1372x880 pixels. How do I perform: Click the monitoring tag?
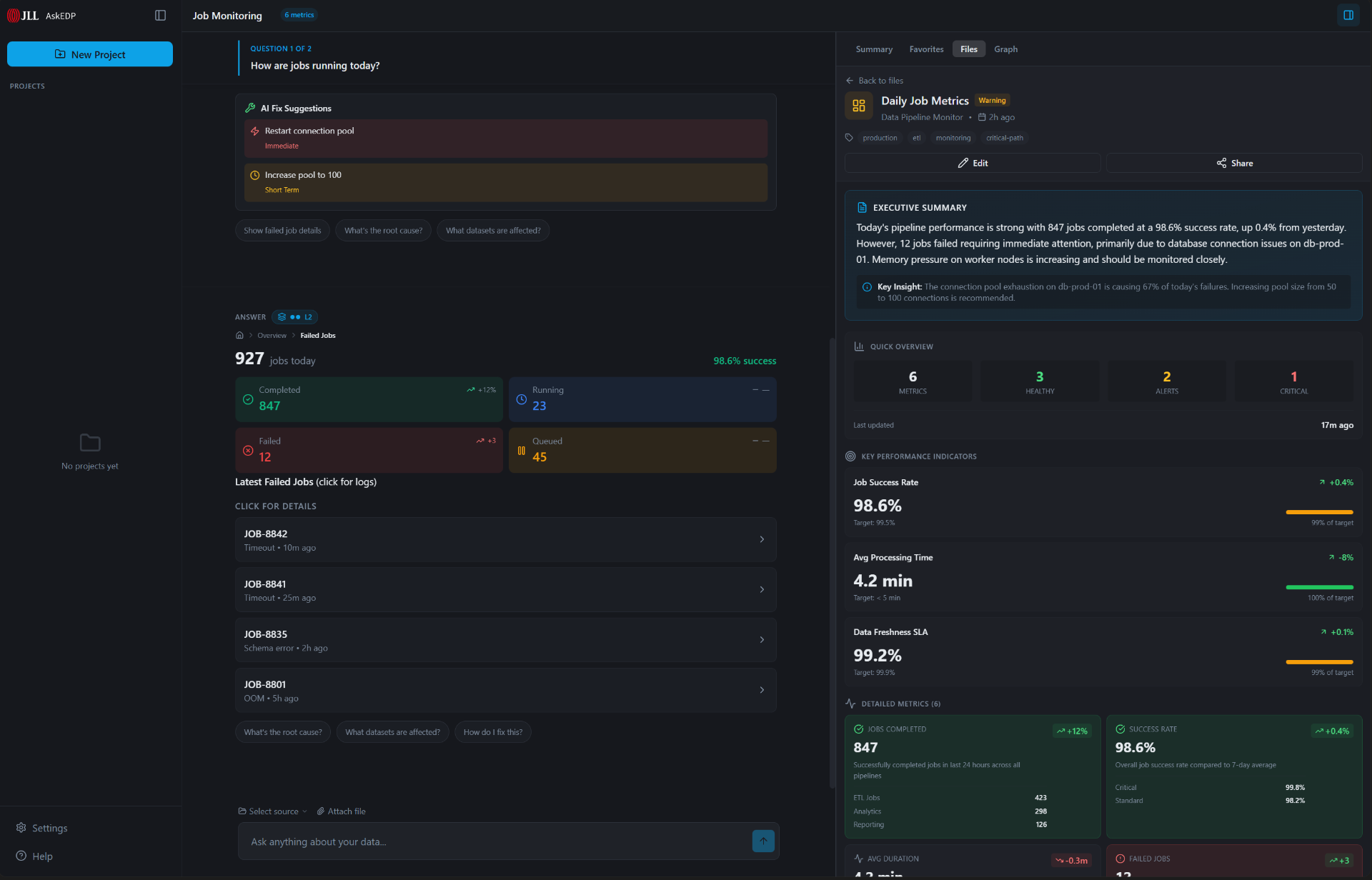click(953, 138)
